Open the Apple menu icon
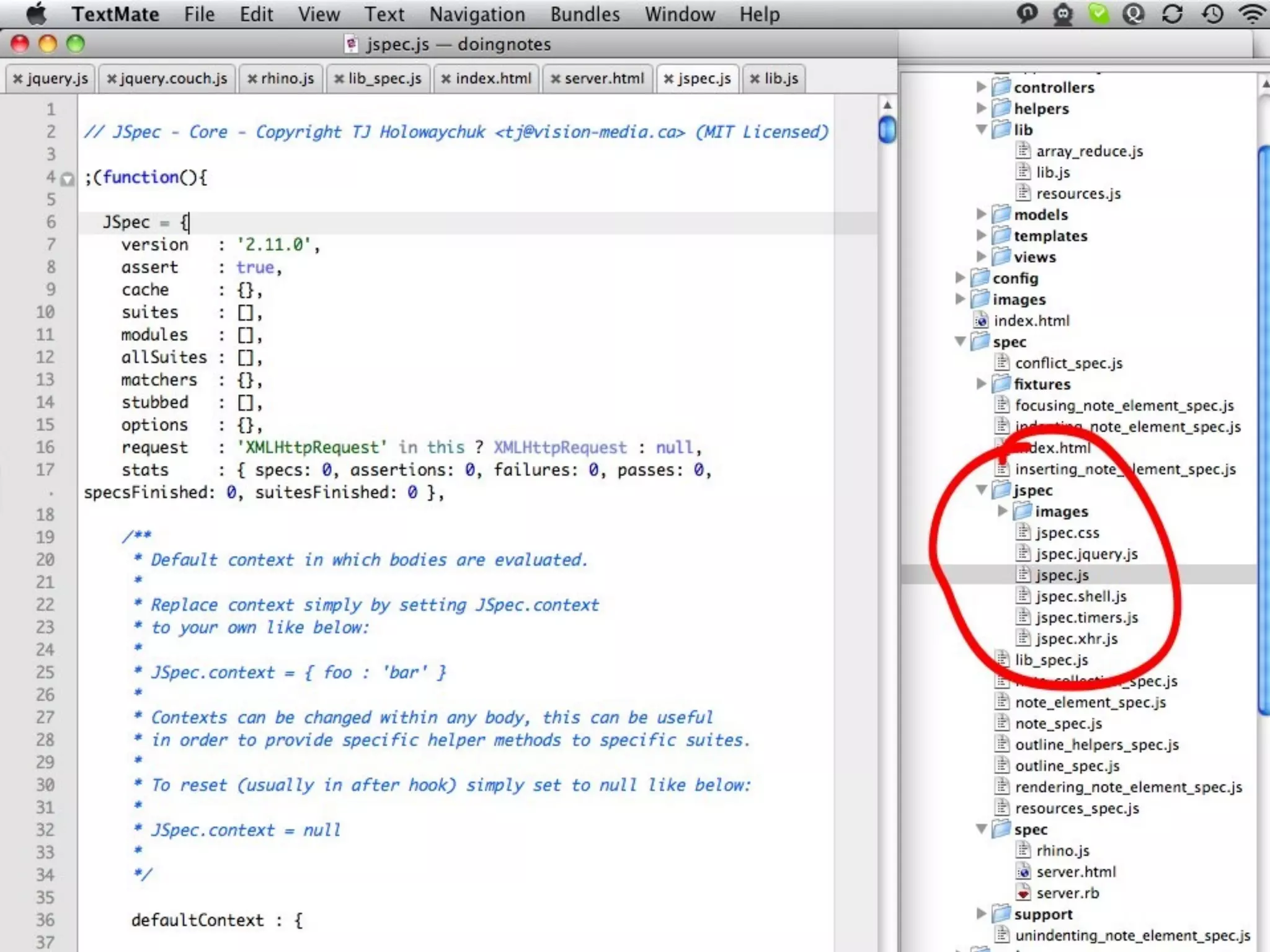 pyautogui.click(x=37, y=13)
